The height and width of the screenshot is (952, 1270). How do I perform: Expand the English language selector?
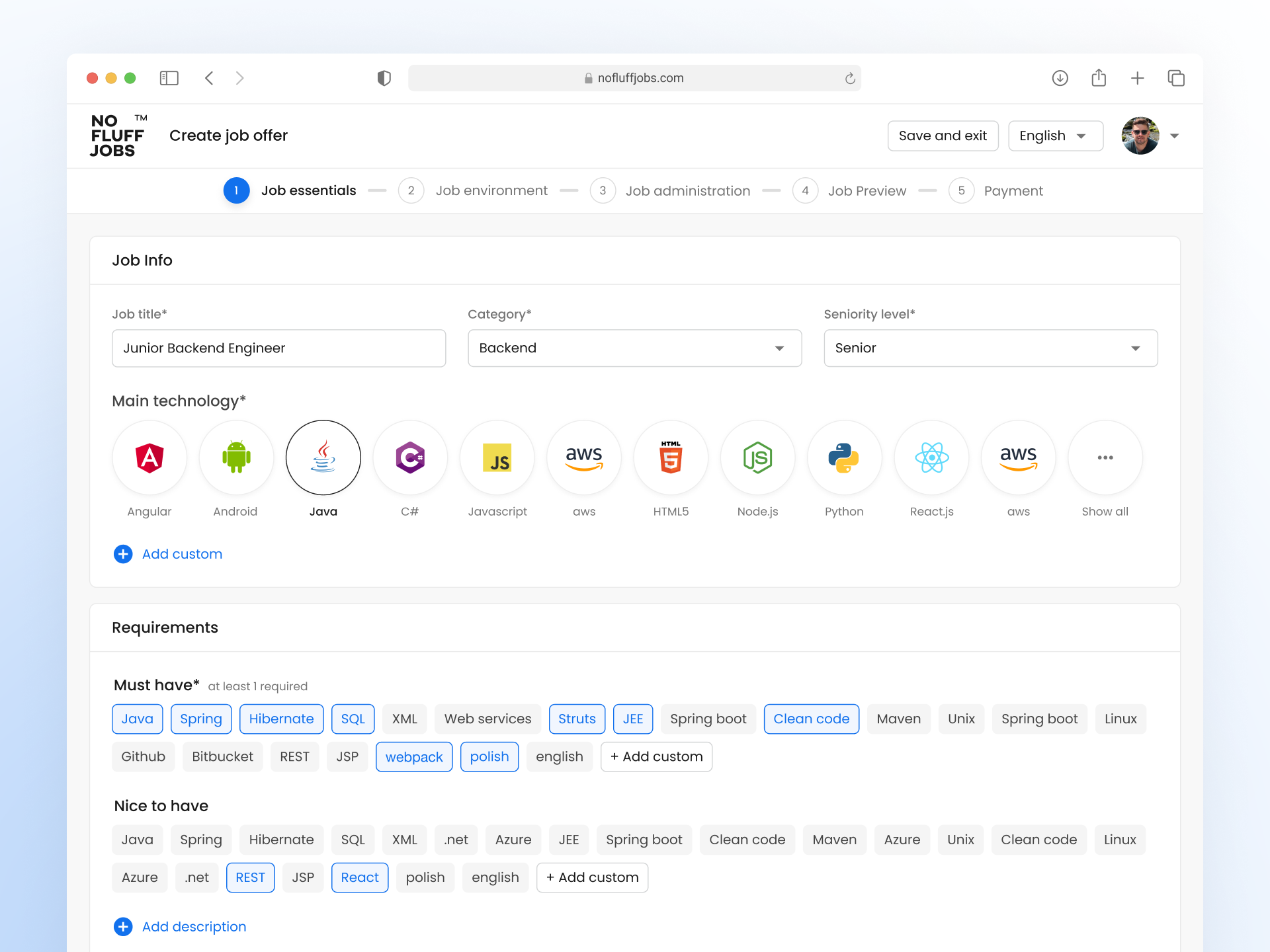(1055, 136)
